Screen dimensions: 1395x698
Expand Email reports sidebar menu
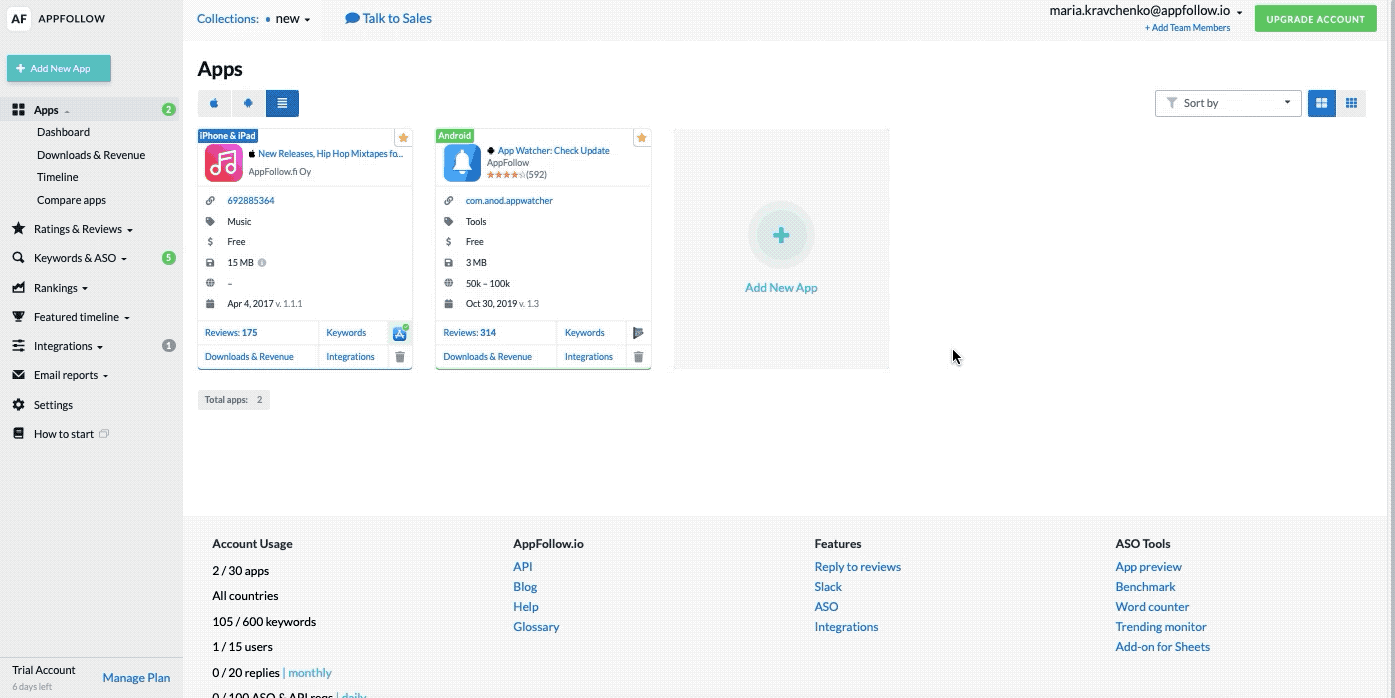71,375
